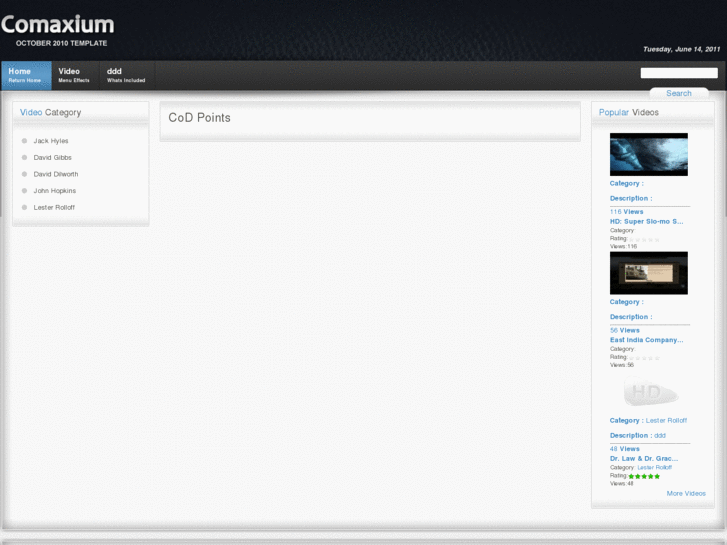Select David Gibbs video category
This screenshot has height=545, width=727.
(x=52, y=157)
